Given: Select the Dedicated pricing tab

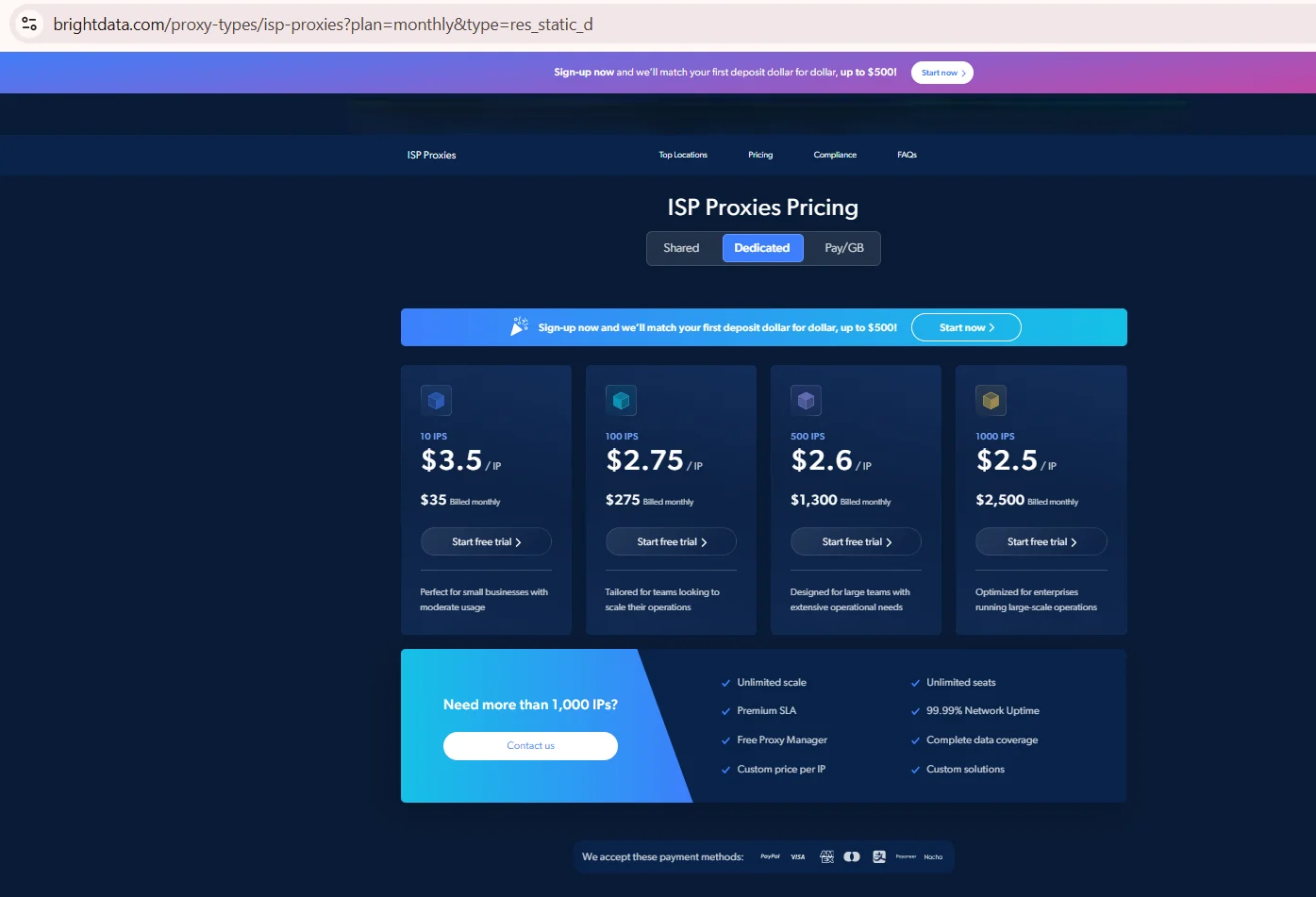Looking at the screenshot, I should (x=762, y=248).
